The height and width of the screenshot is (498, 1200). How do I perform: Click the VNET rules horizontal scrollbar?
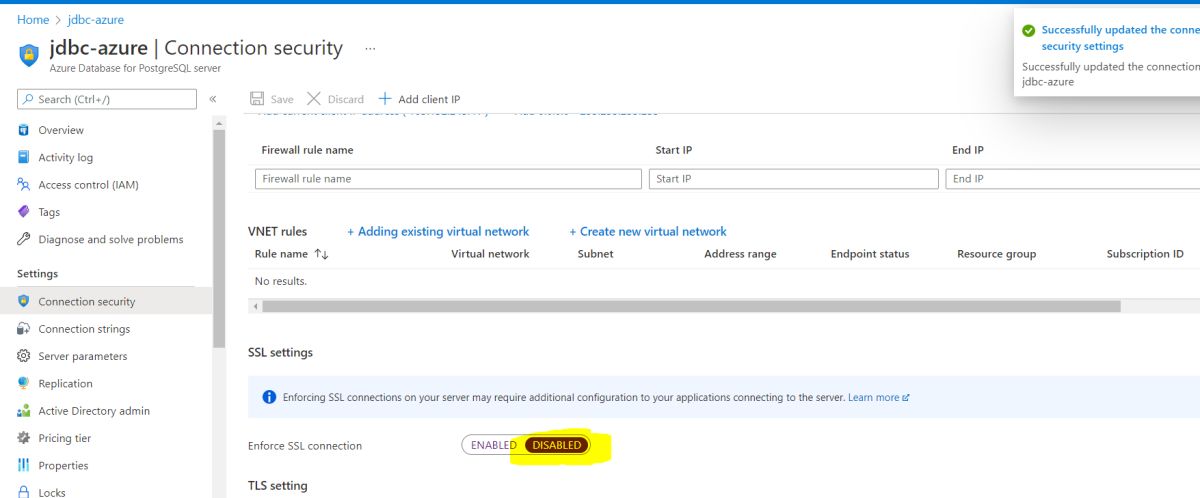point(690,306)
